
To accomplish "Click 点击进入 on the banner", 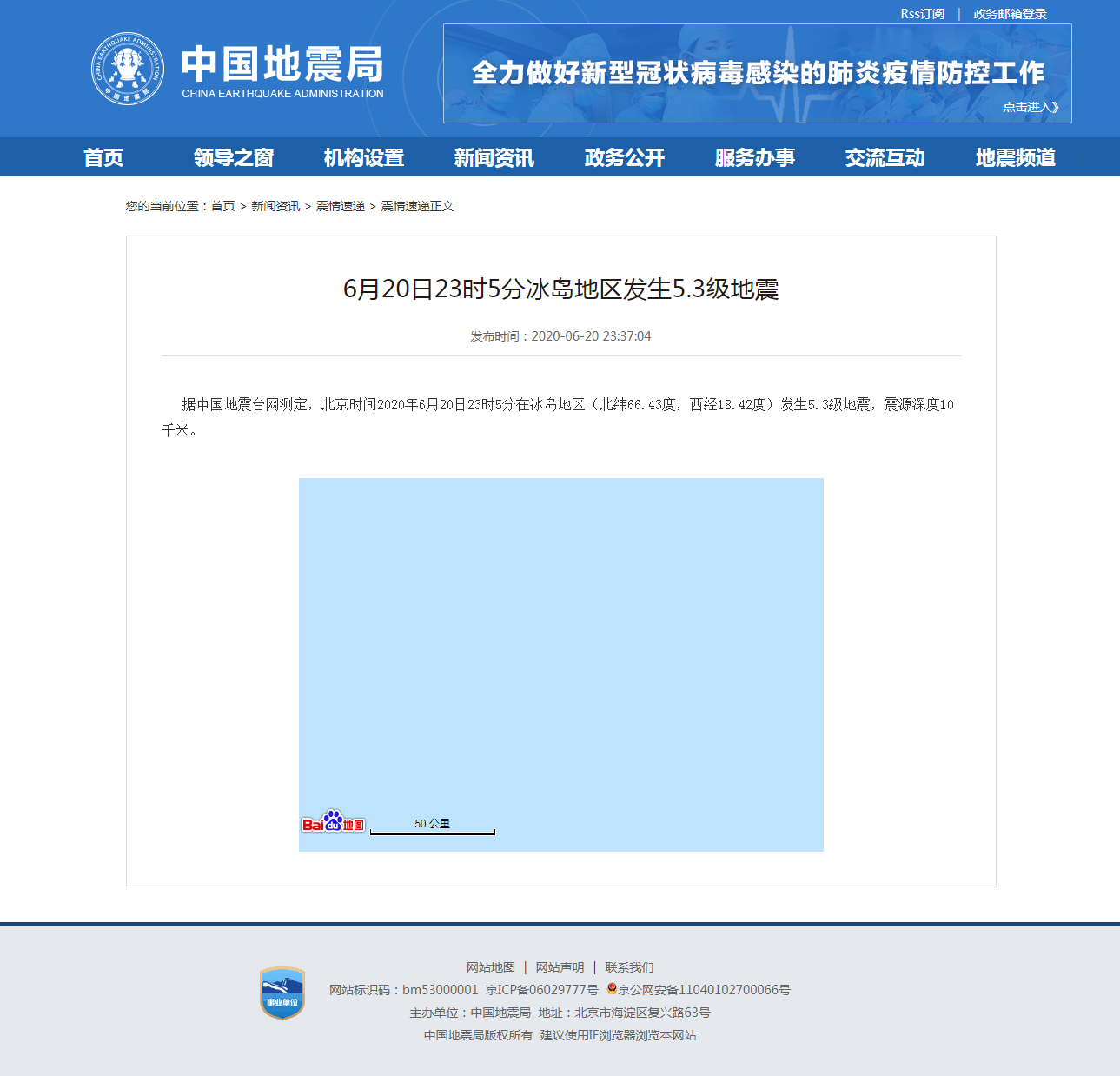I will 1031,106.
